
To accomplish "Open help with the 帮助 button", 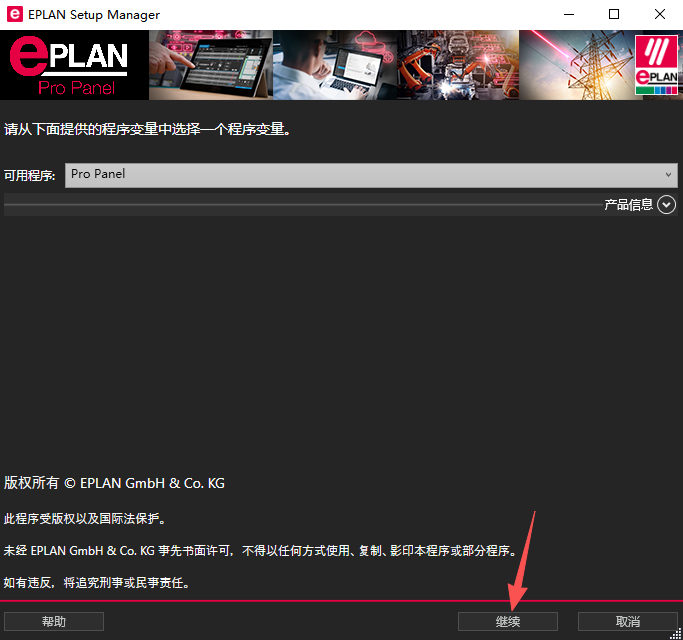I will point(54,621).
